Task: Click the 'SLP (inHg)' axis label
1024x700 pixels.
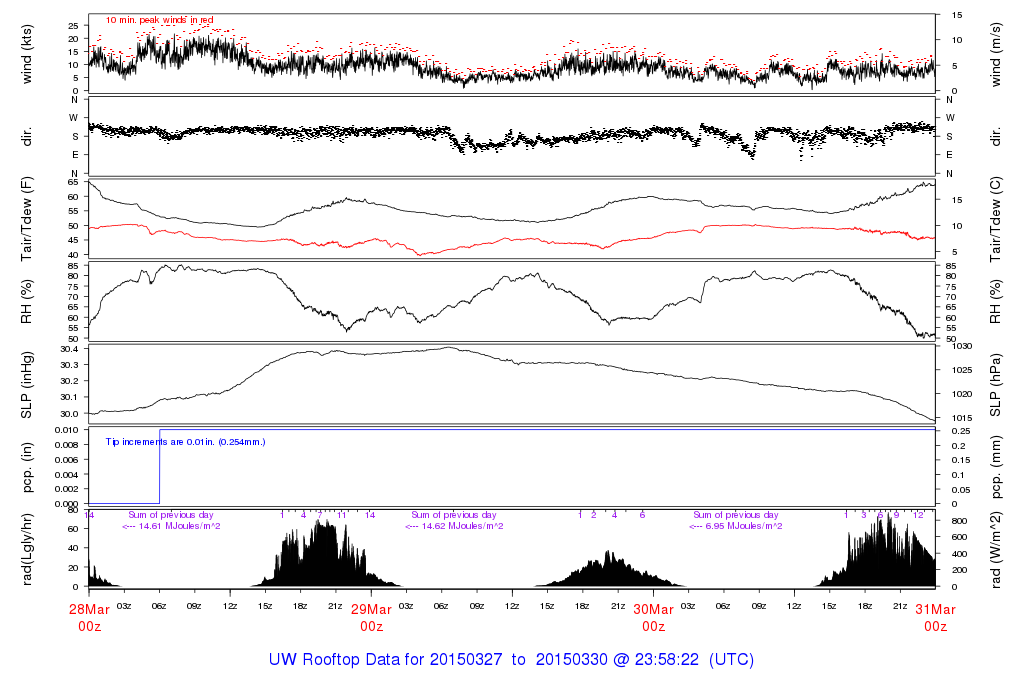Action: tap(28, 384)
